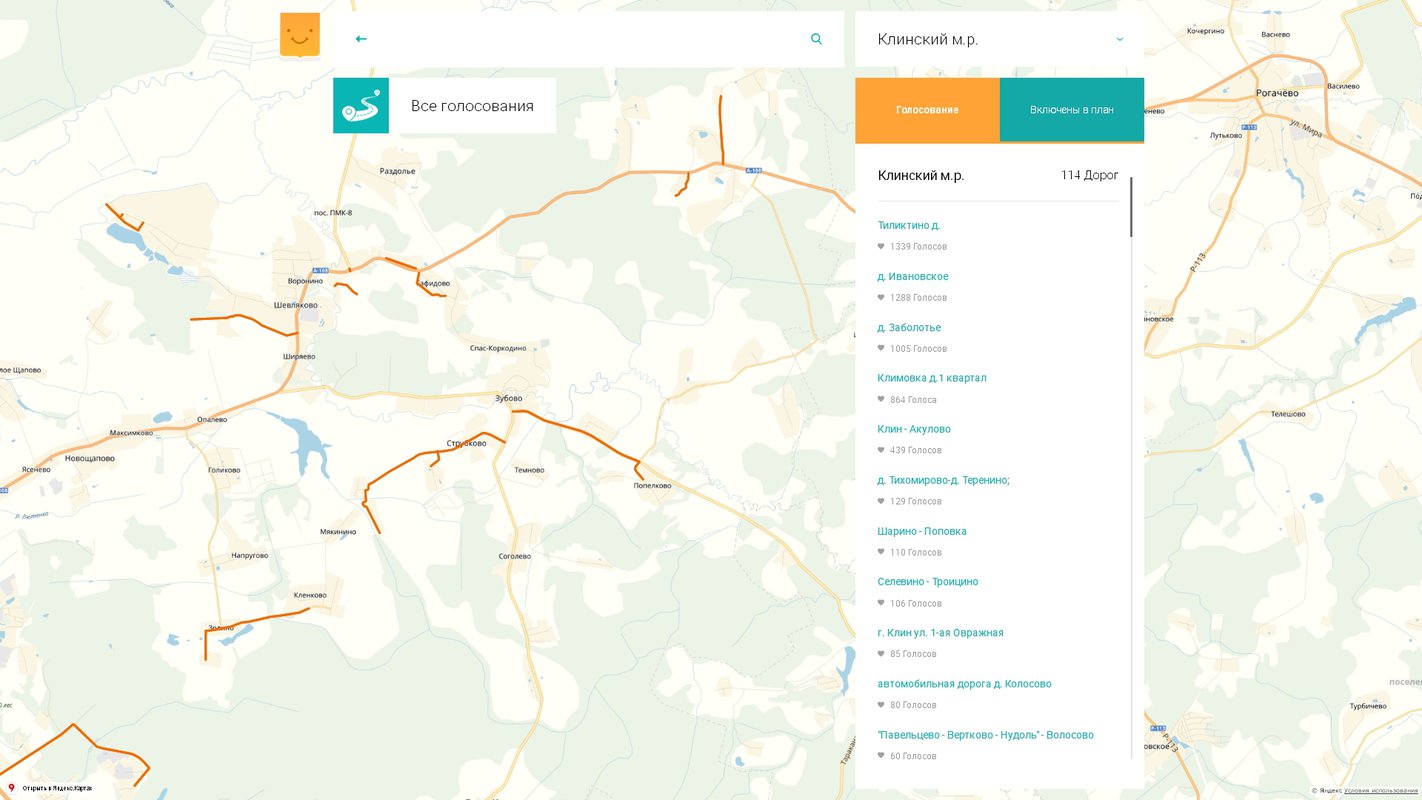
Task: Open г. Клин ул. 1-ая Овражная entry
Action: tap(941, 632)
